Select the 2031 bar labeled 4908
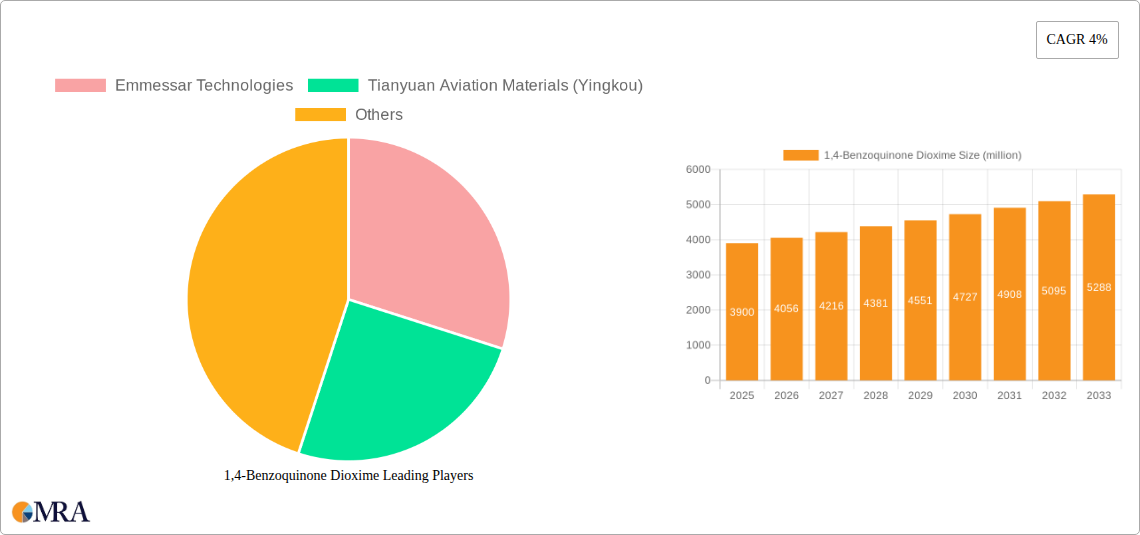The height and width of the screenshot is (535, 1140). [x=1010, y=294]
